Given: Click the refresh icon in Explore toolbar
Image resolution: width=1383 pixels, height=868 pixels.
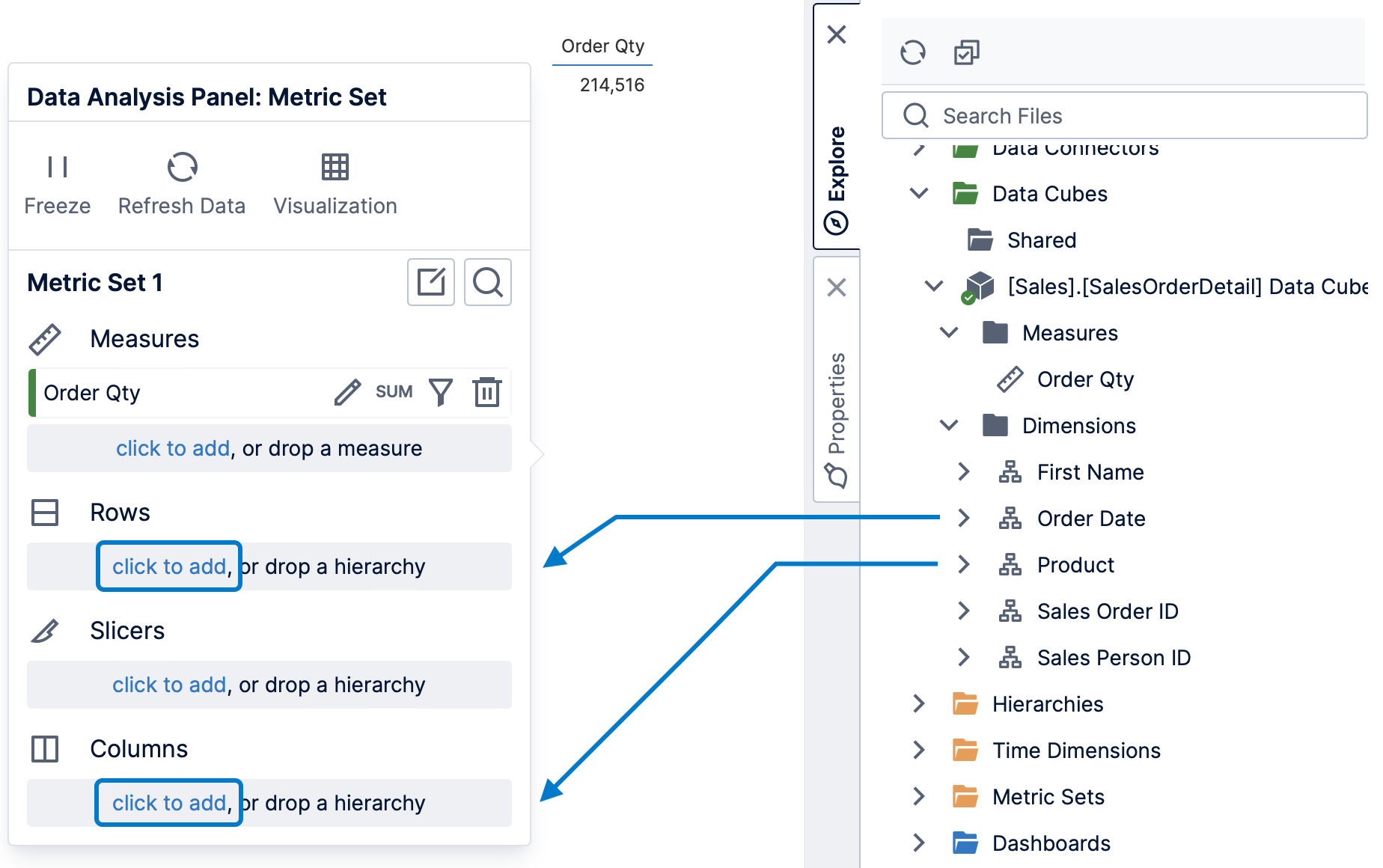Looking at the screenshot, I should point(913,52).
